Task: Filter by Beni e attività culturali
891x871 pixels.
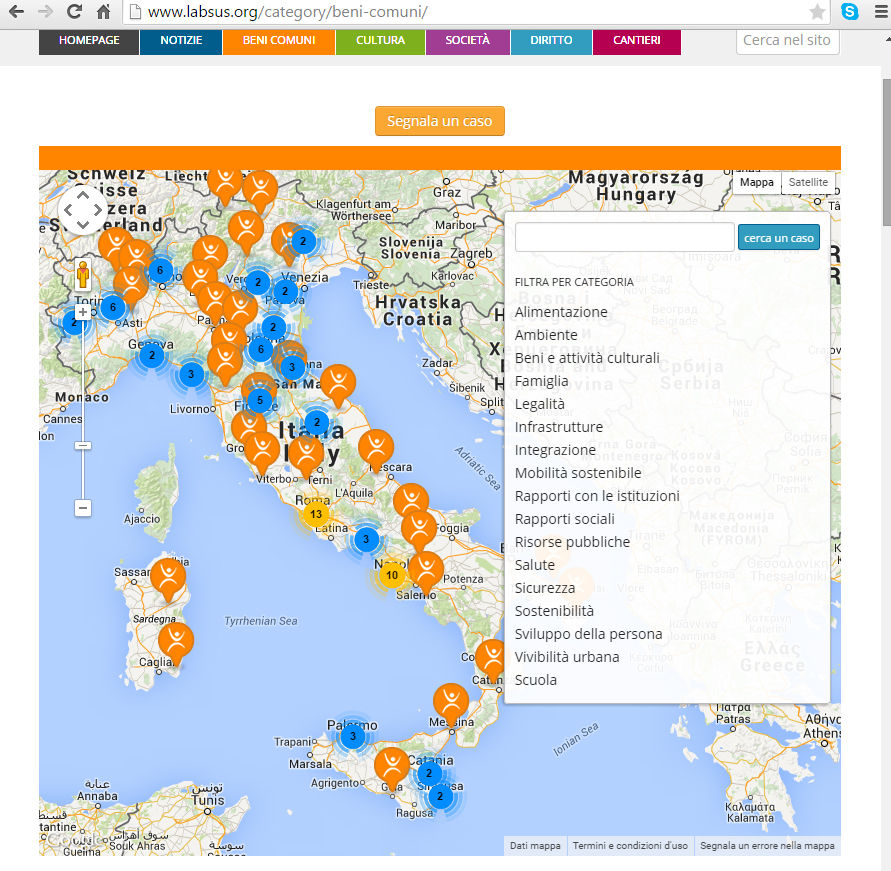Action: coord(588,358)
